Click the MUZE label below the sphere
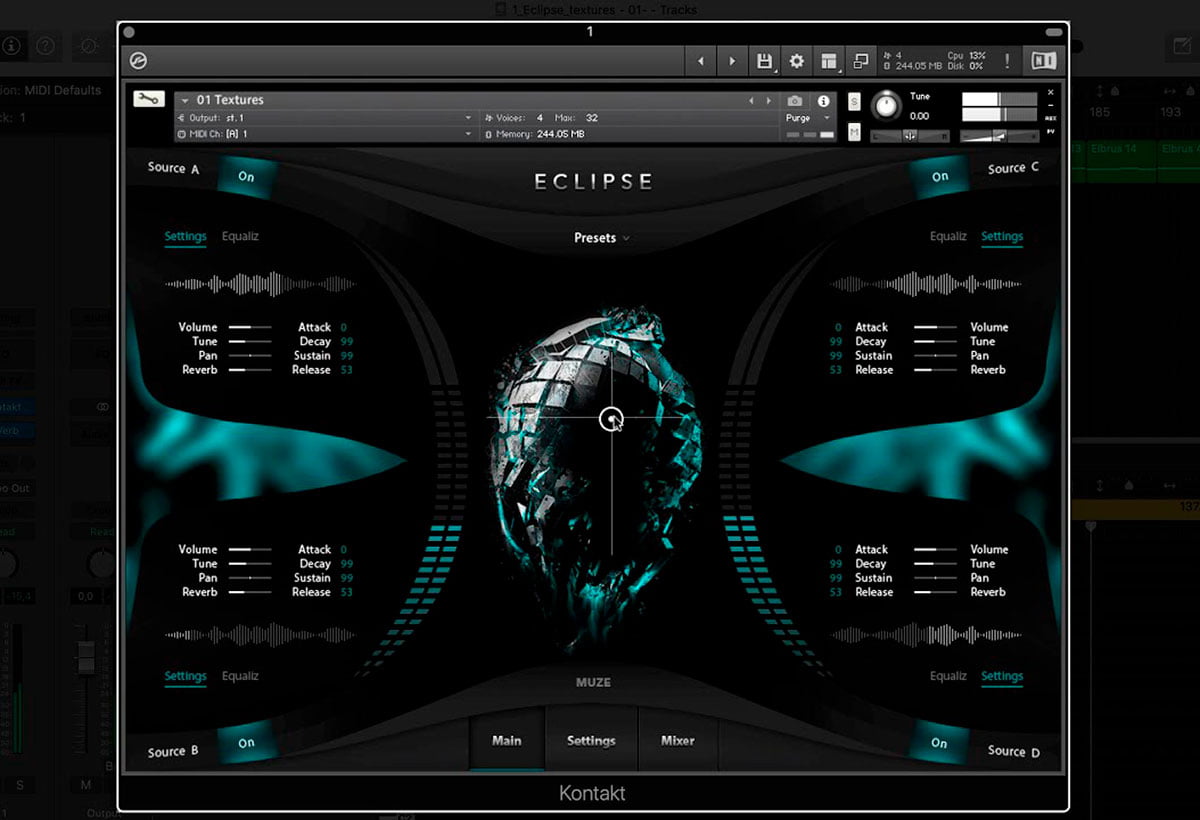Image resolution: width=1200 pixels, height=820 pixels. click(593, 682)
